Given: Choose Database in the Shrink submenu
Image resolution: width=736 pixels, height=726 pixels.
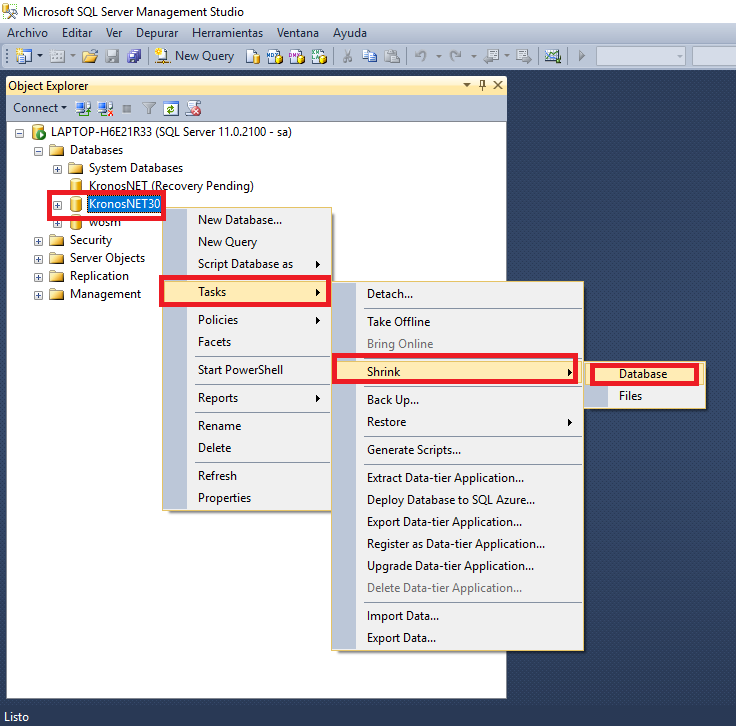Looking at the screenshot, I should [644, 374].
